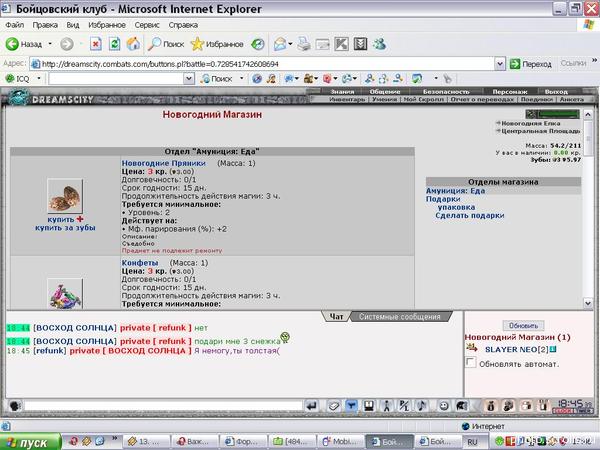Viewport: 600px width, 450px height.
Task: Click the pumpkin icon left of chat input
Action: click(15, 406)
